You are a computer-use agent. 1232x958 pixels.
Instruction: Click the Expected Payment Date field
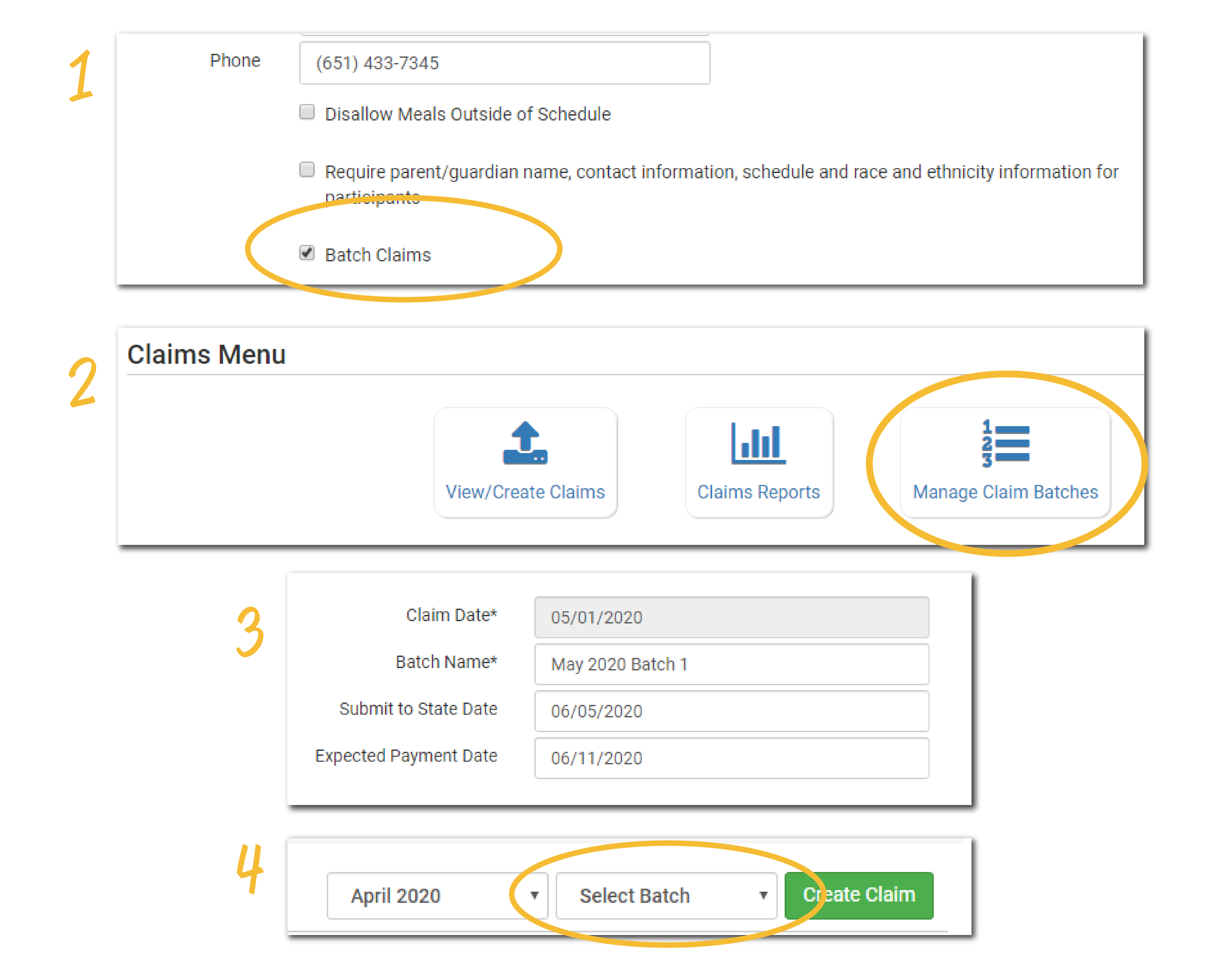click(x=731, y=758)
